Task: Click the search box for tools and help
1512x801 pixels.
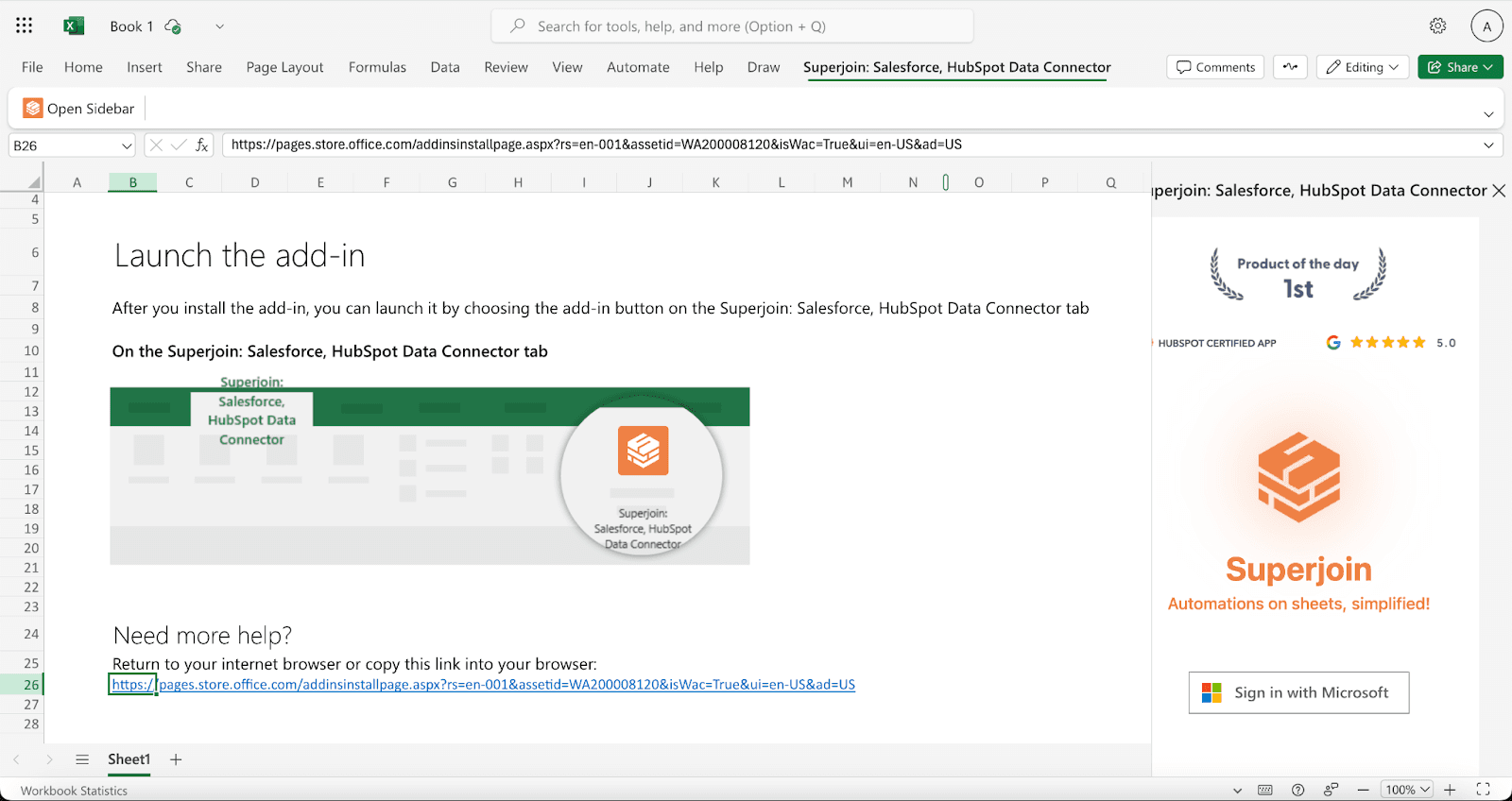Action: point(732,26)
